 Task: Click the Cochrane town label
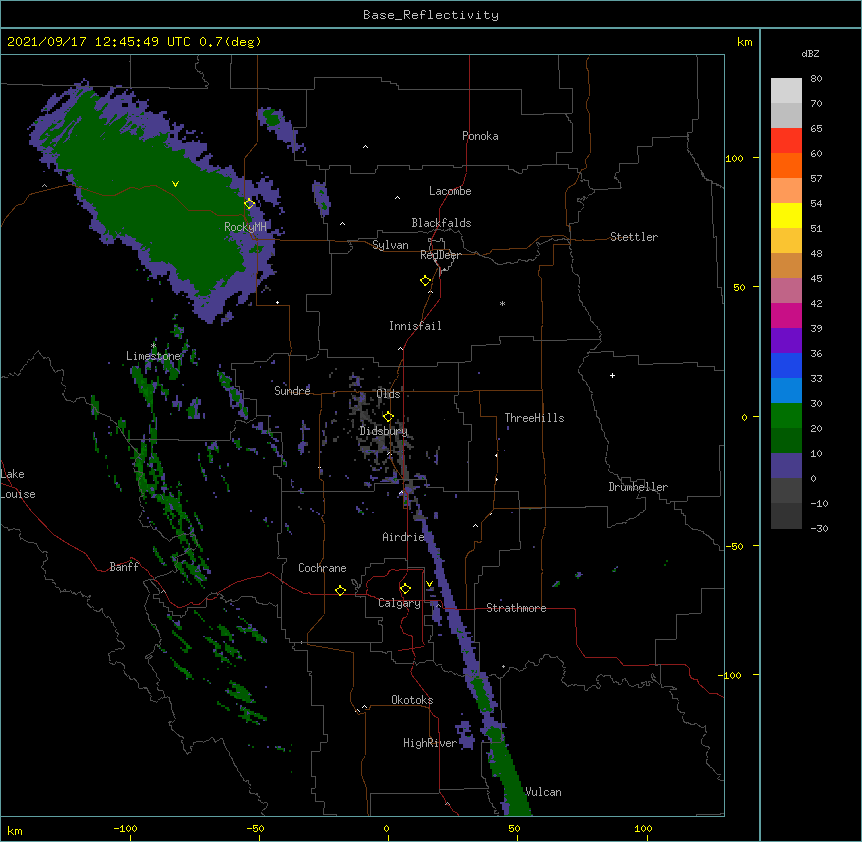click(x=322, y=568)
